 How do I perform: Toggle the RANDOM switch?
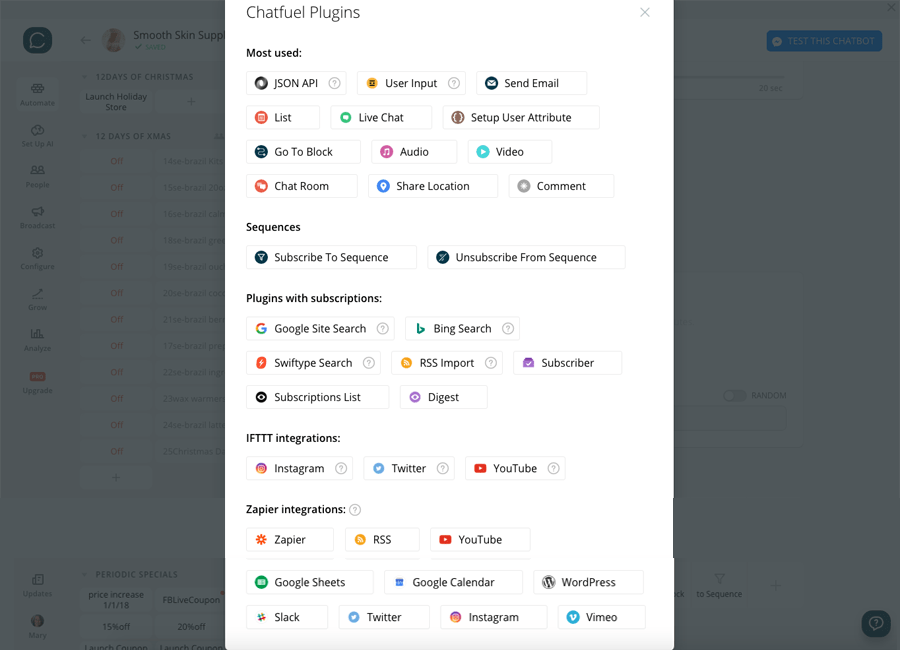coord(734,396)
